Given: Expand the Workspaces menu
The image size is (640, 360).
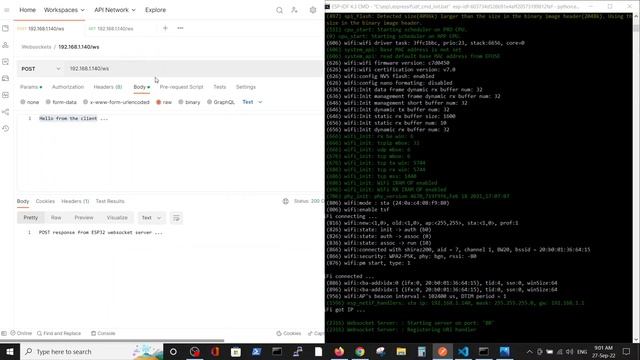Looking at the screenshot, I should 64,10.
